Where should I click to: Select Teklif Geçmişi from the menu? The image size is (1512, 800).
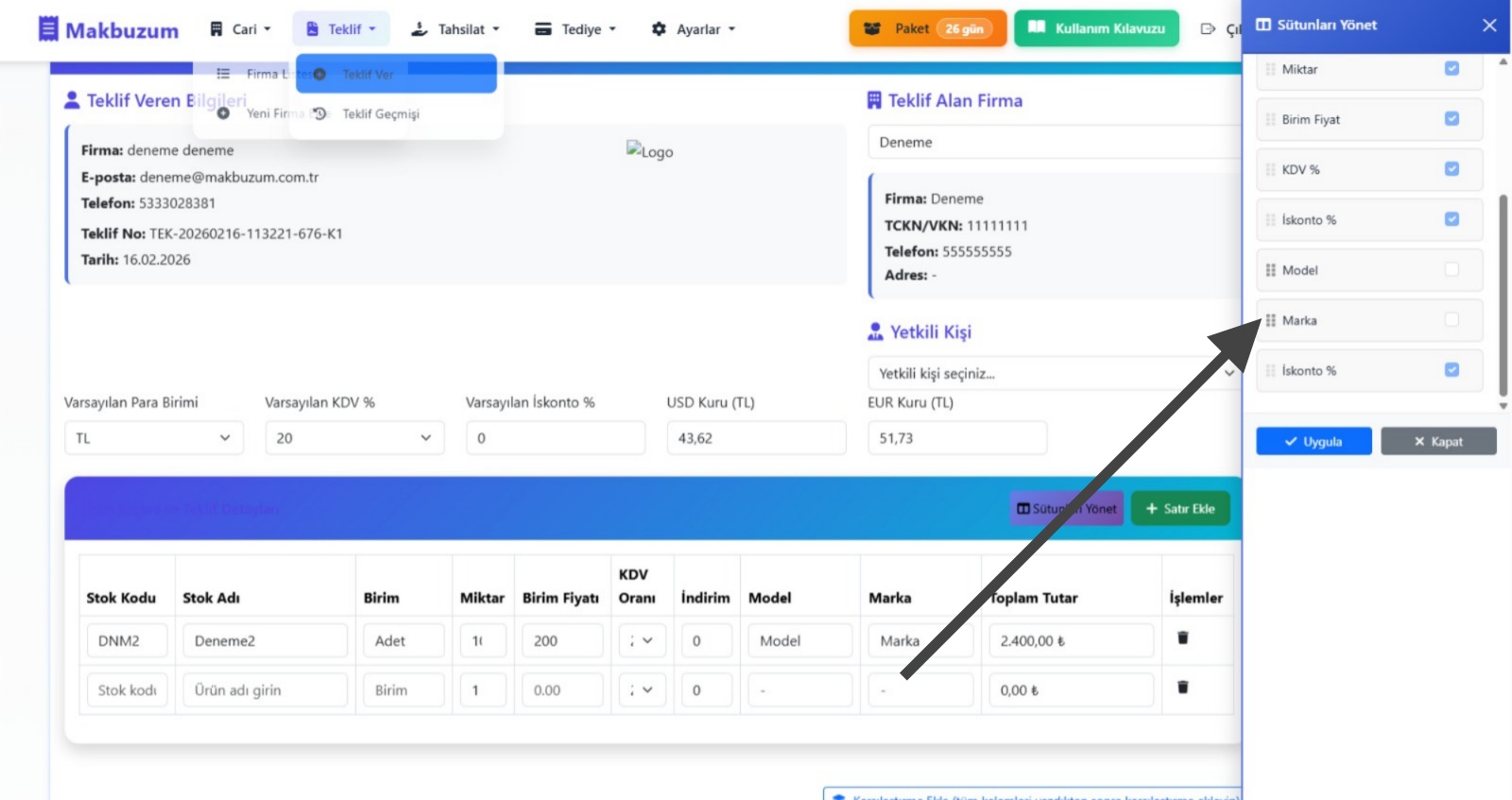point(380,114)
